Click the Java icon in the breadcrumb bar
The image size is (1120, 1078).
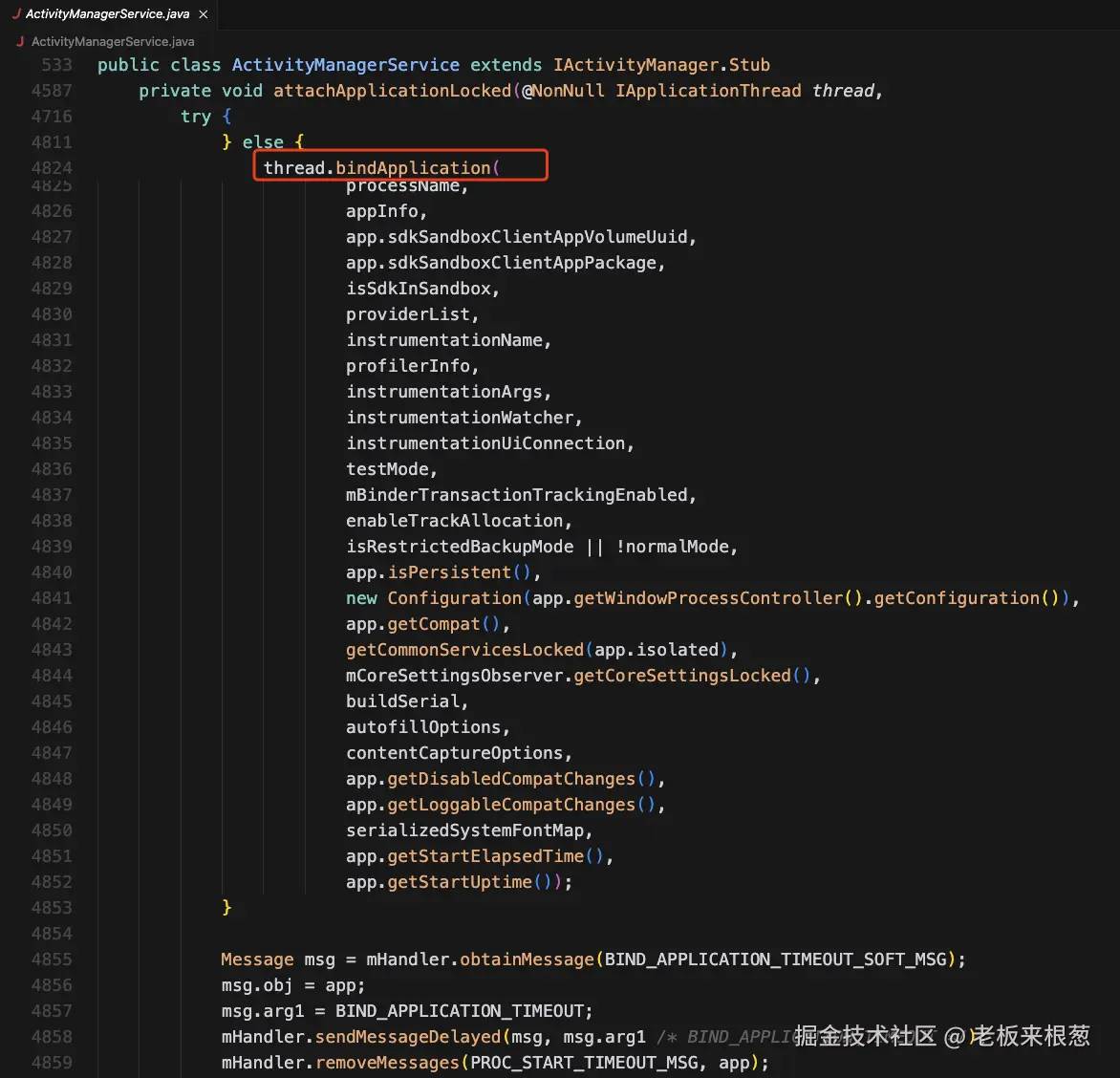tap(20, 41)
